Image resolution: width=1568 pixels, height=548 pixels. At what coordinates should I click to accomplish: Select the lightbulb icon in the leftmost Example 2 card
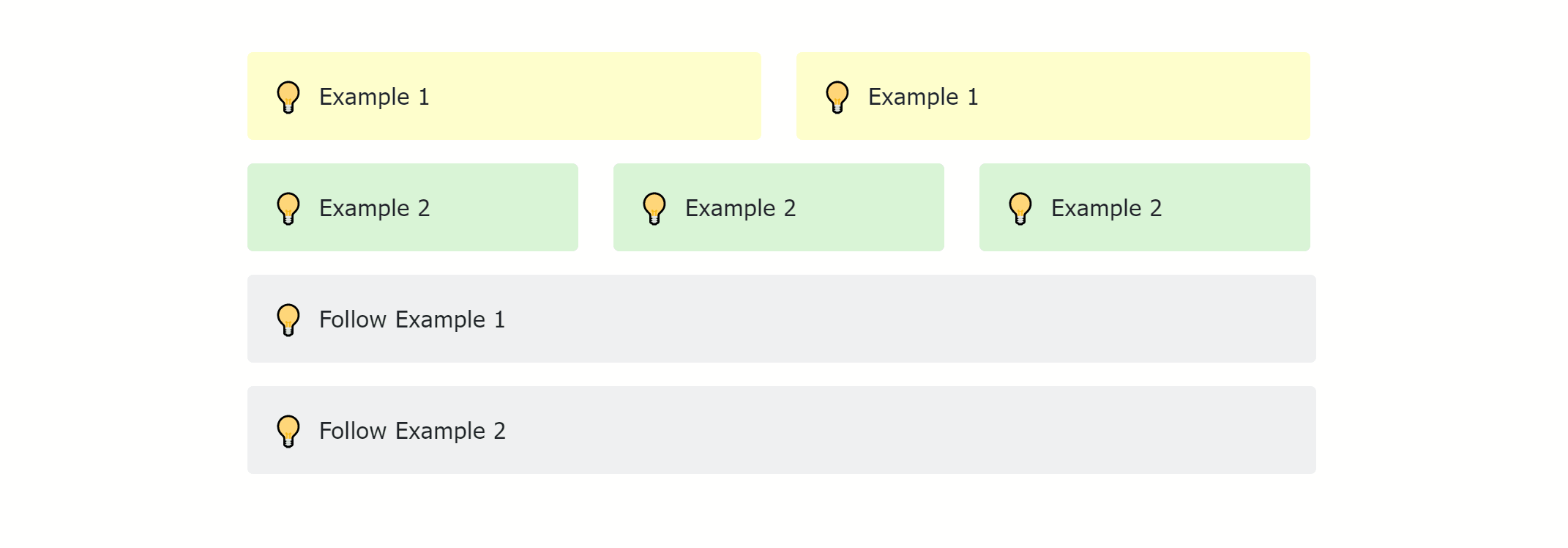(x=288, y=207)
